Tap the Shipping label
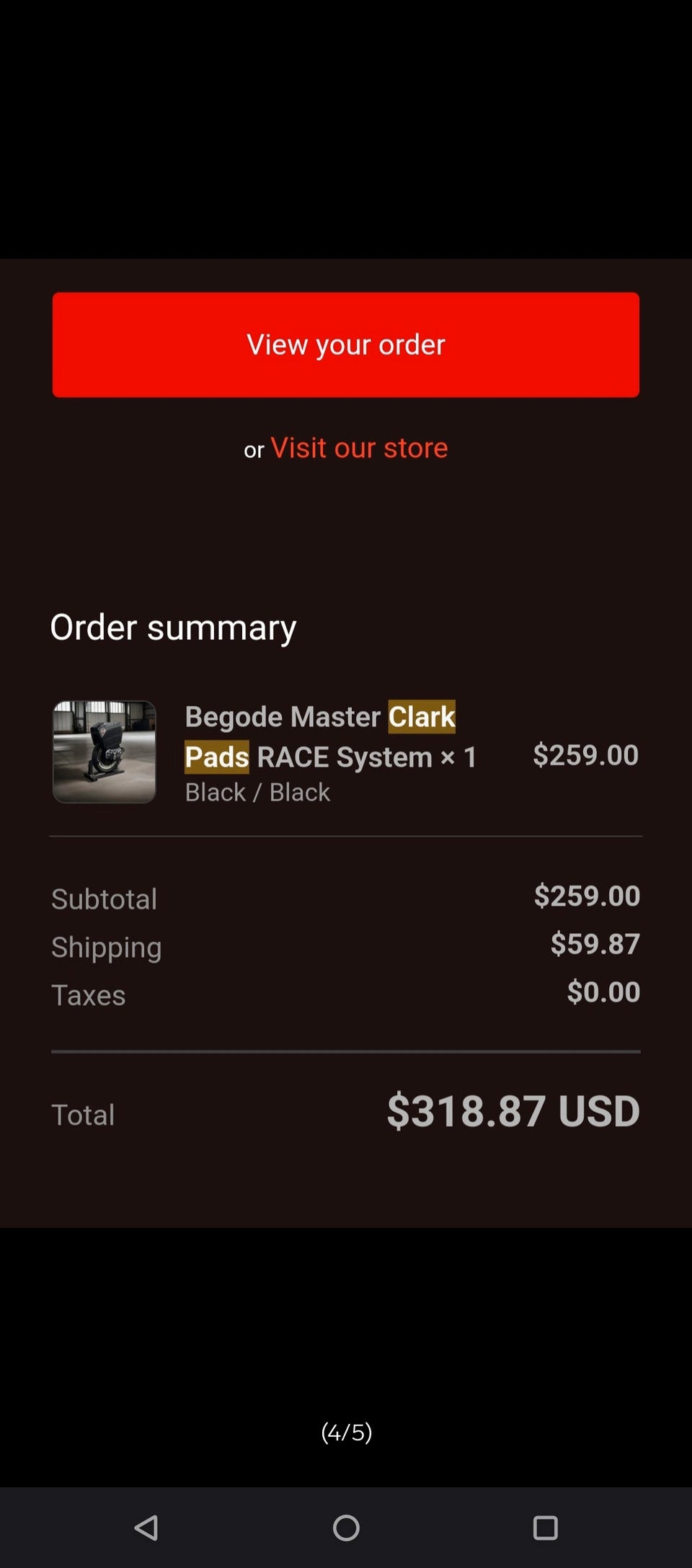The width and height of the screenshot is (692, 1568). click(x=106, y=948)
